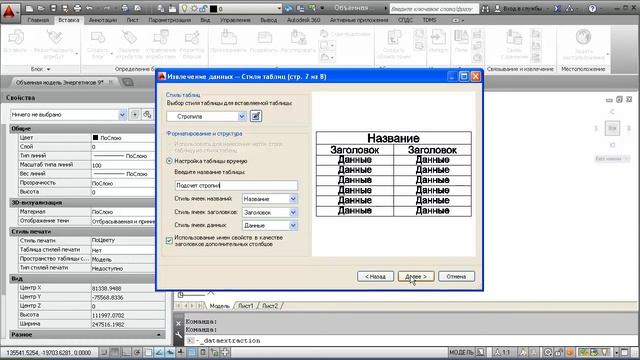Switch to the Управление ribbon tab

click(x=236, y=20)
